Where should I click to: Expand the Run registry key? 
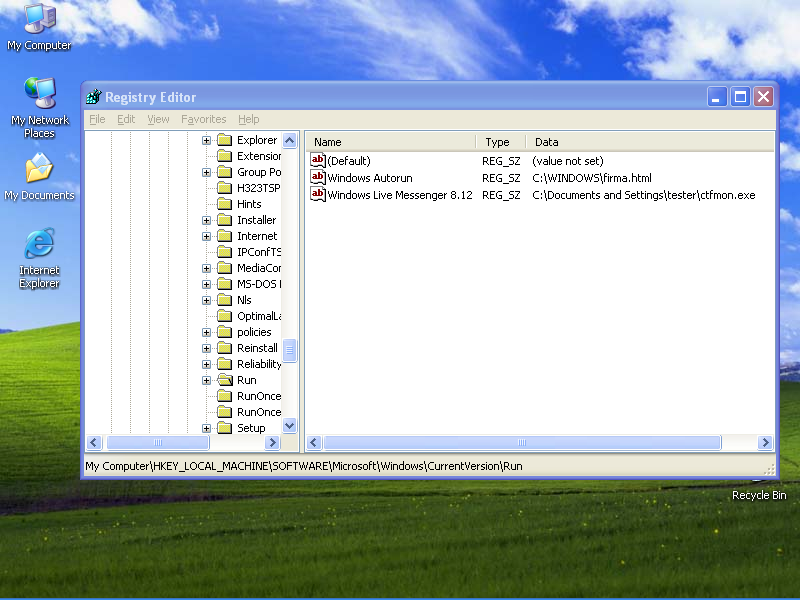206,381
